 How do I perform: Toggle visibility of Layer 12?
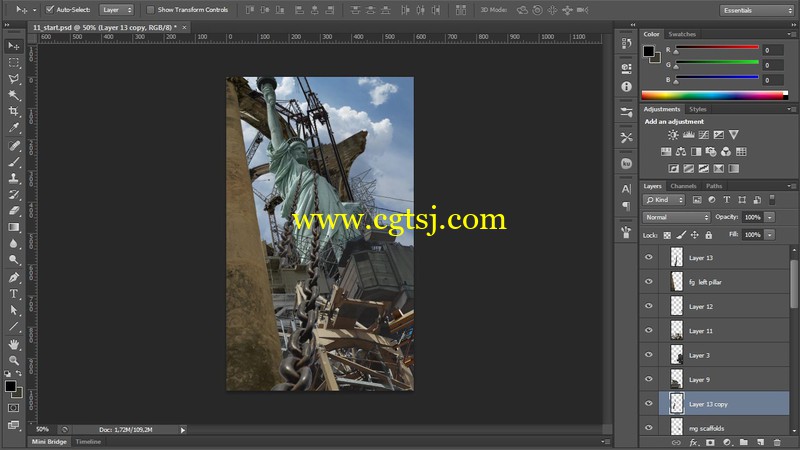[648, 307]
